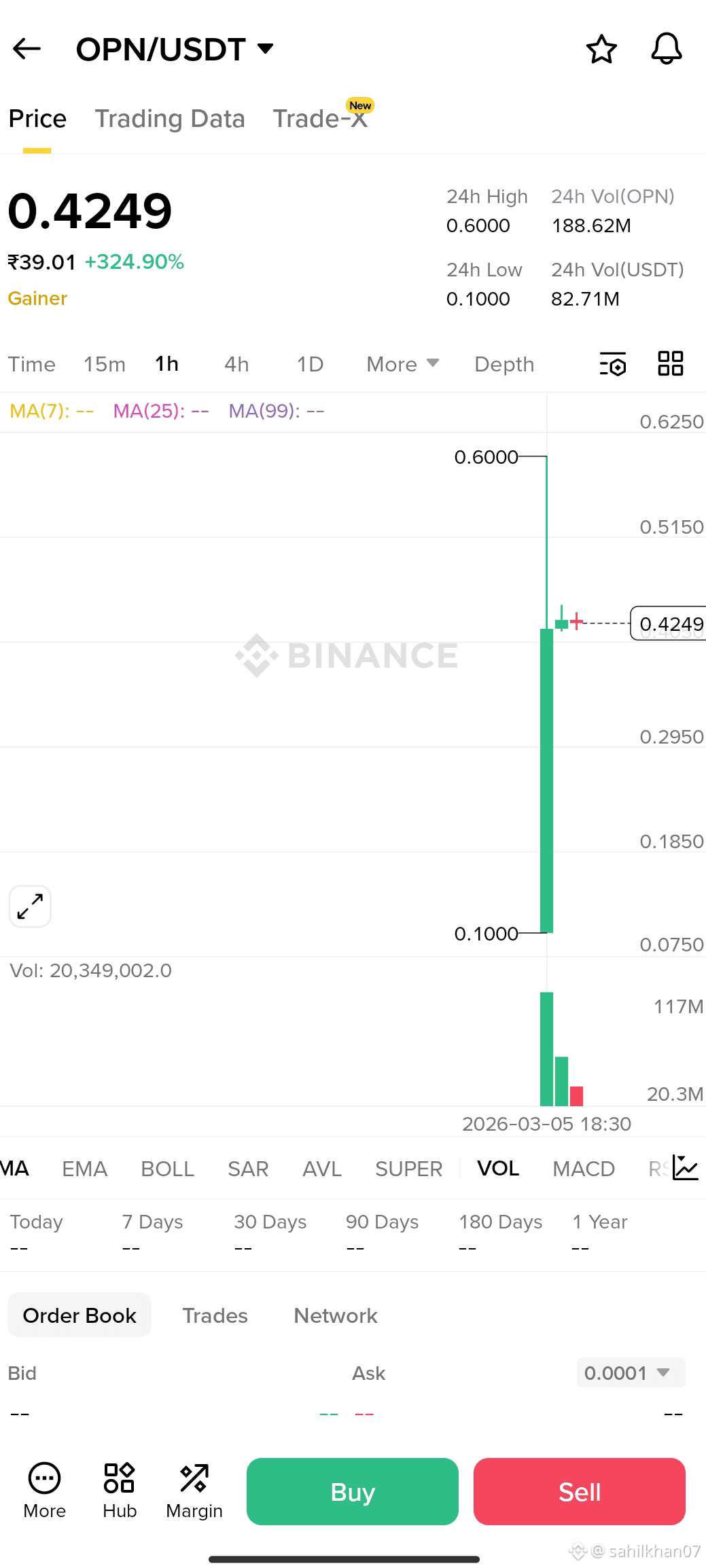Viewport: 706px width, 1568px height.
Task: Open More options at bottom left
Action: (45, 1491)
